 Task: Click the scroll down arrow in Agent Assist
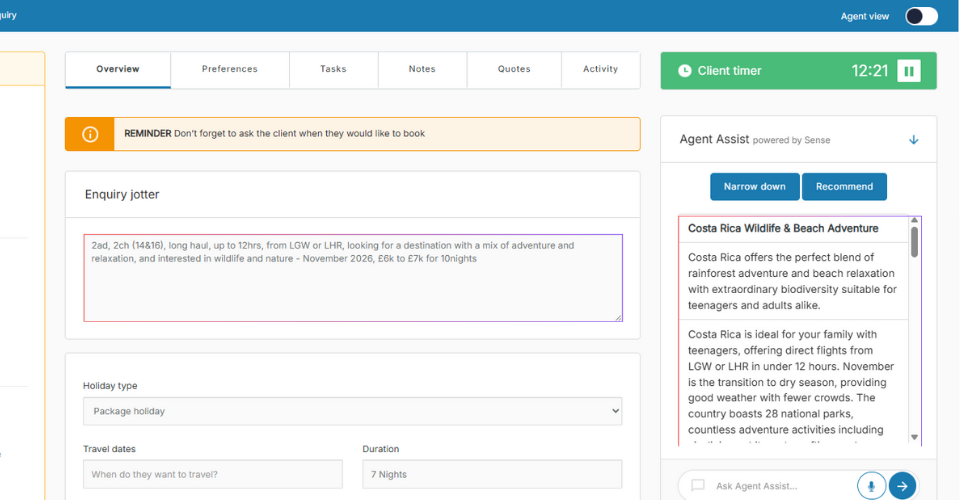point(914,437)
